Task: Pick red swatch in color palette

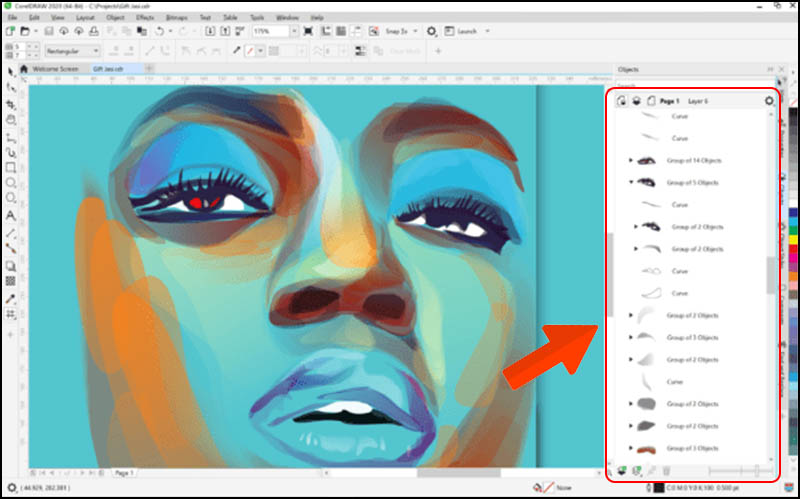Action: (793, 248)
